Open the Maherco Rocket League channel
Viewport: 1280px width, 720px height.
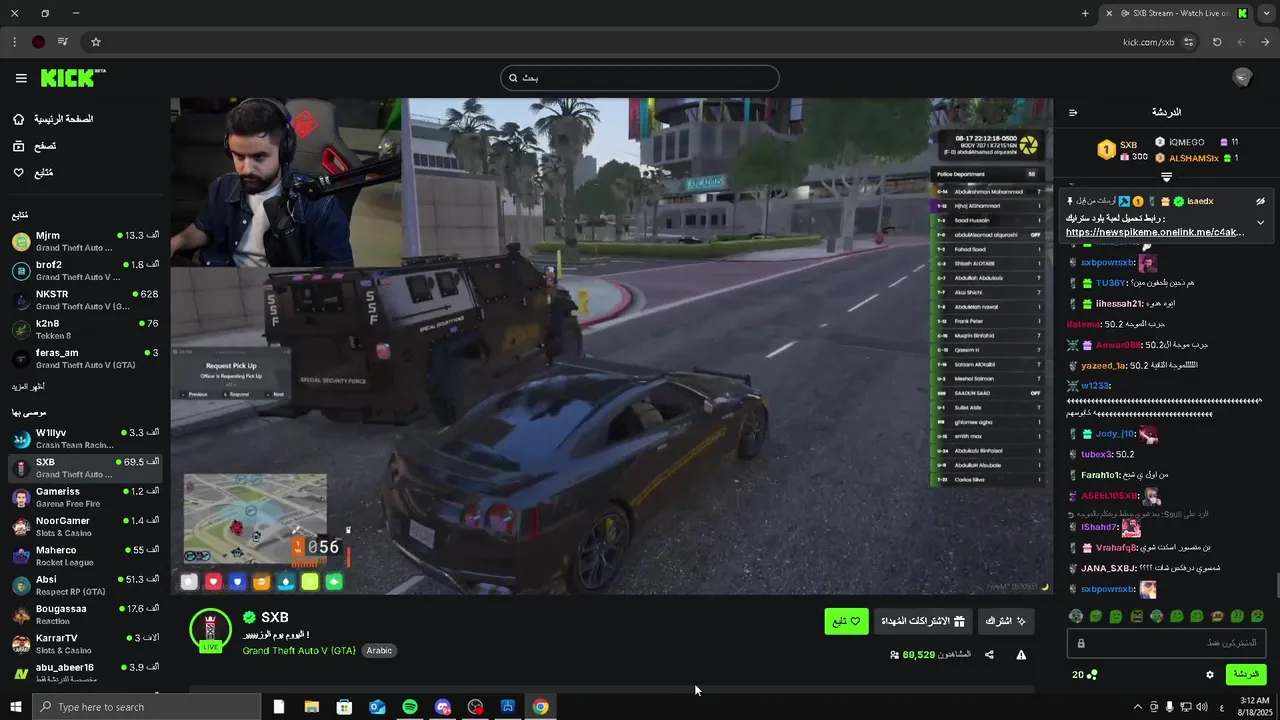tap(85, 555)
